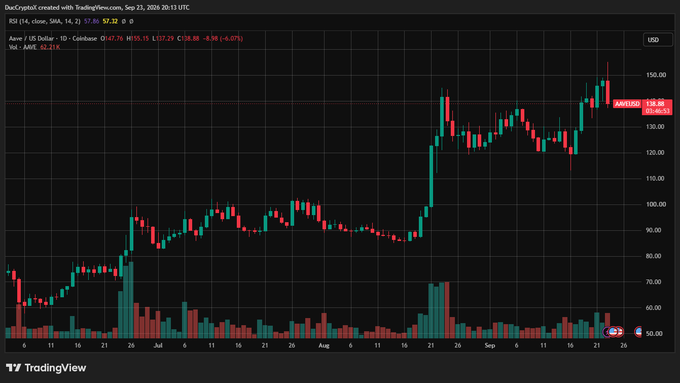Open the Aave / US Dollar symbol title

tap(53, 38)
